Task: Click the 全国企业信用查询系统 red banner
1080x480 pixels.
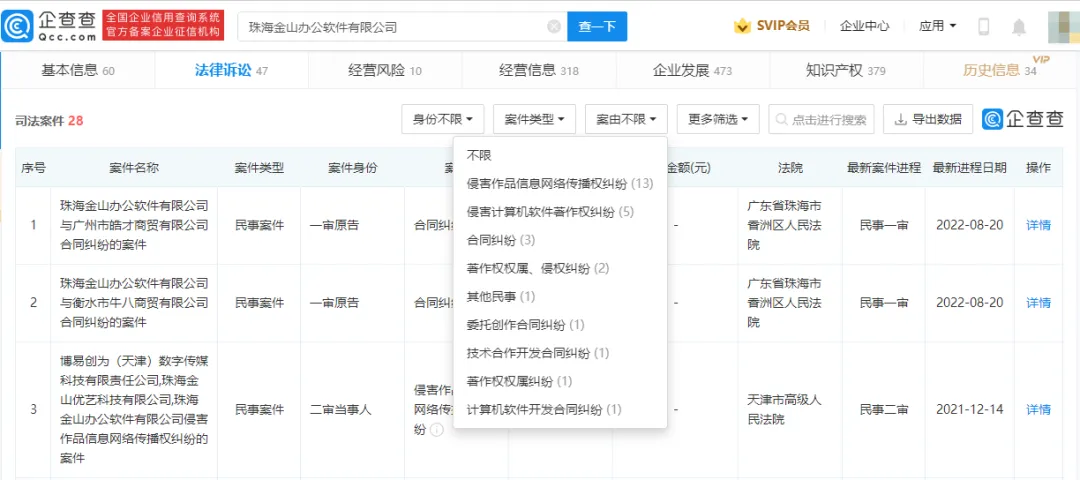Action: click(163, 26)
